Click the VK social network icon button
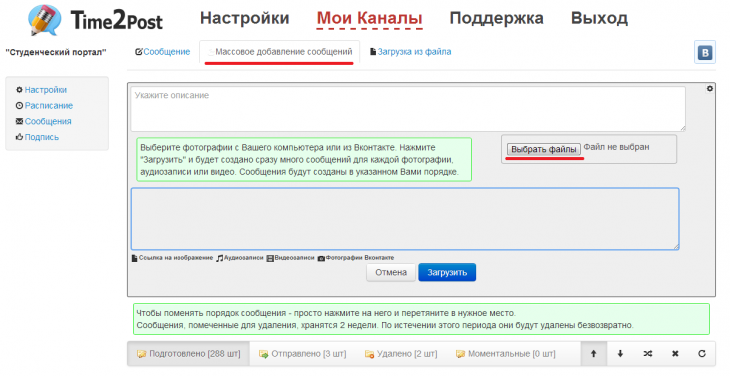The image size is (730, 376). 705,52
